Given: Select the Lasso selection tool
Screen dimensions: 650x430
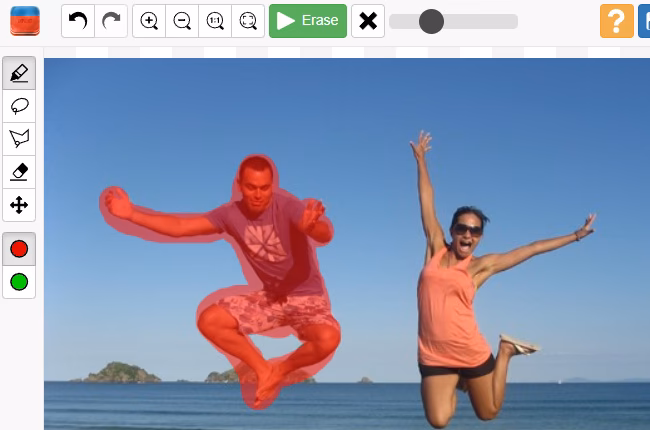Looking at the screenshot, I should [x=19, y=106].
